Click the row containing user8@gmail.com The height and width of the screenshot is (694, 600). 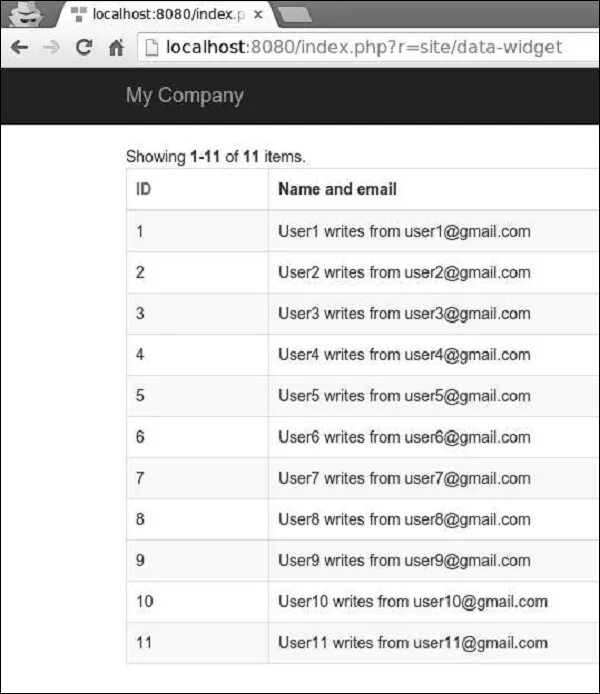(363, 519)
